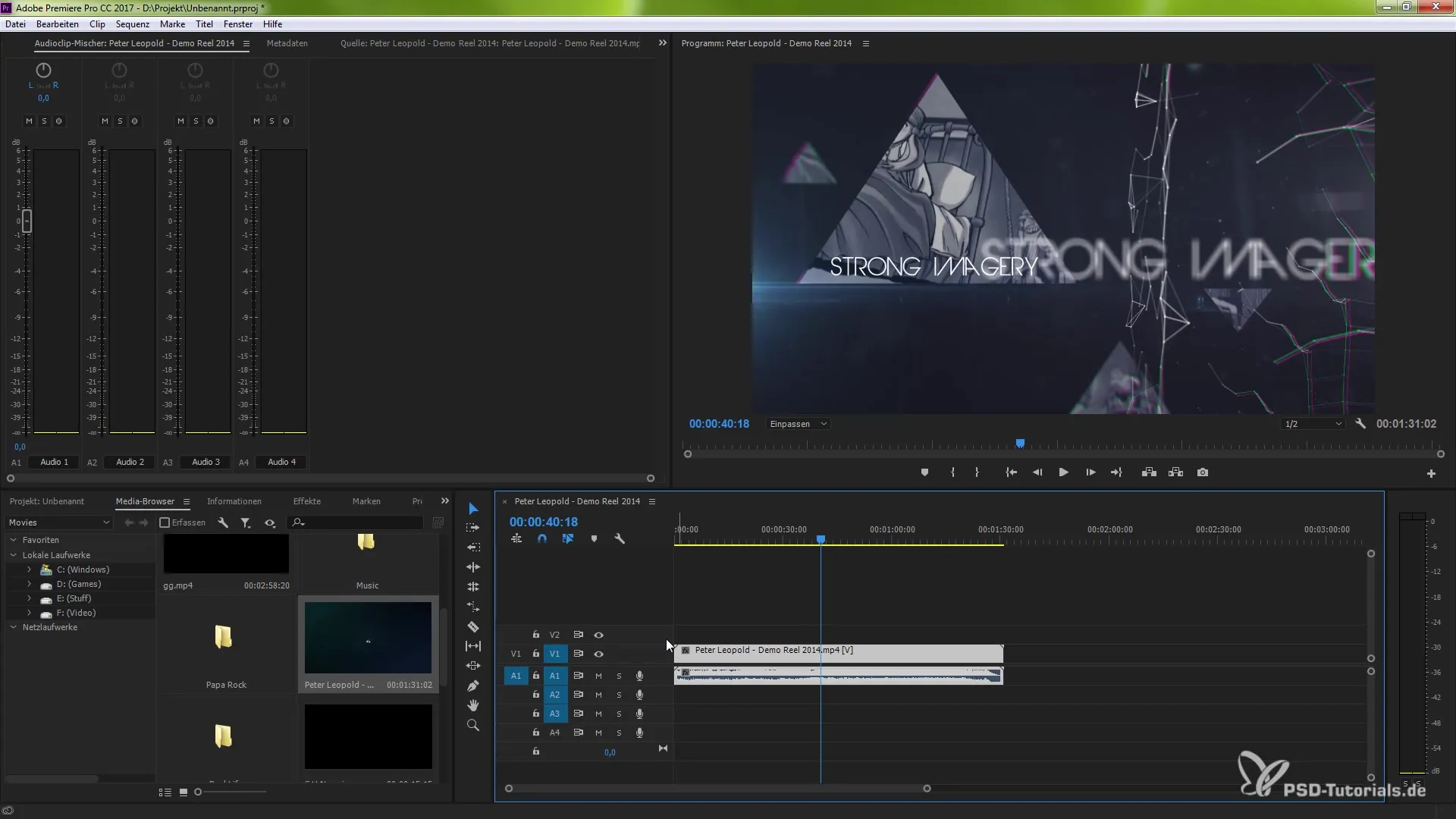Expand the C: (Windows) drive
This screenshot has height=819, width=1456.
pos(29,570)
